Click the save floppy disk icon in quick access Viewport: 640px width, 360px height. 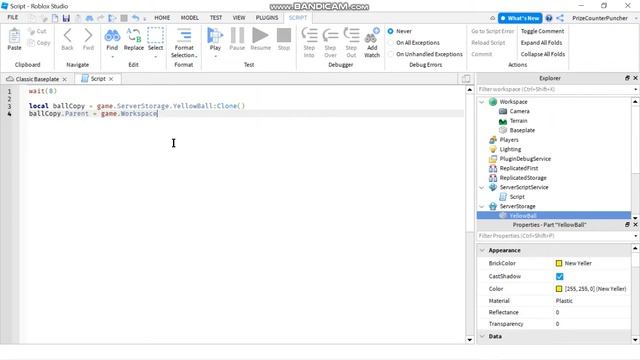coord(66,18)
